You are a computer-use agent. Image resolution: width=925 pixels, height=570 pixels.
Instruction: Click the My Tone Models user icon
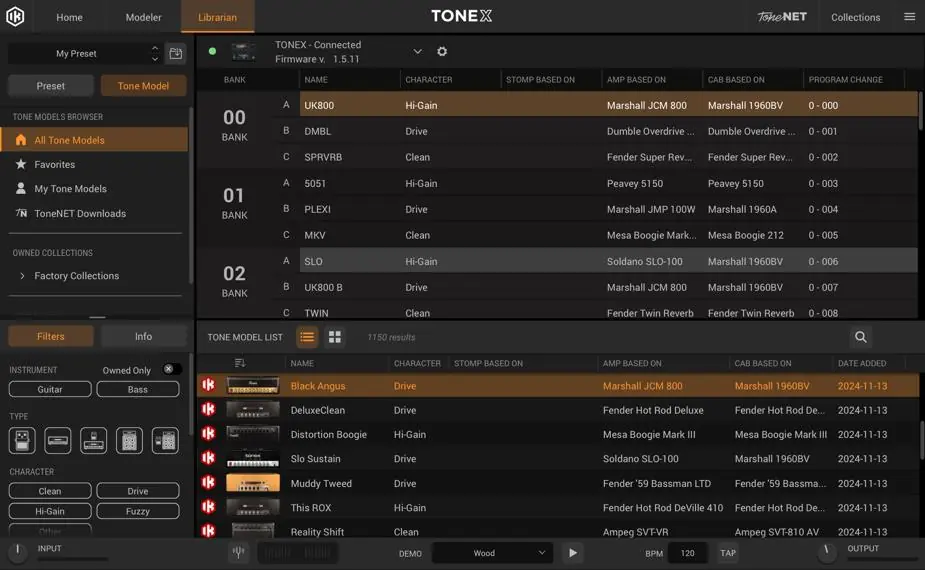pyautogui.click(x=21, y=188)
